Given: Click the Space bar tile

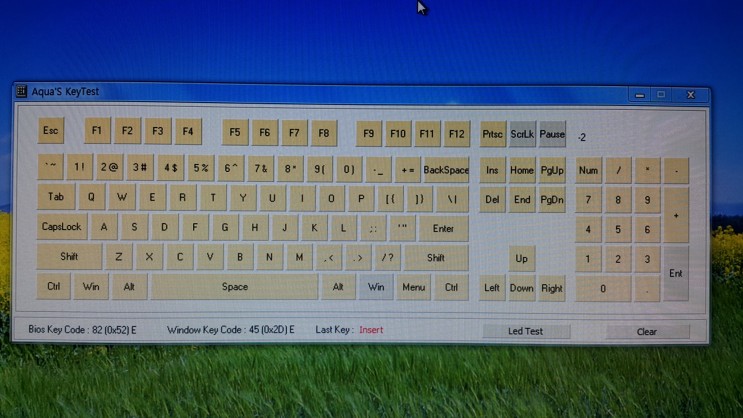Looking at the screenshot, I should coord(235,287).
